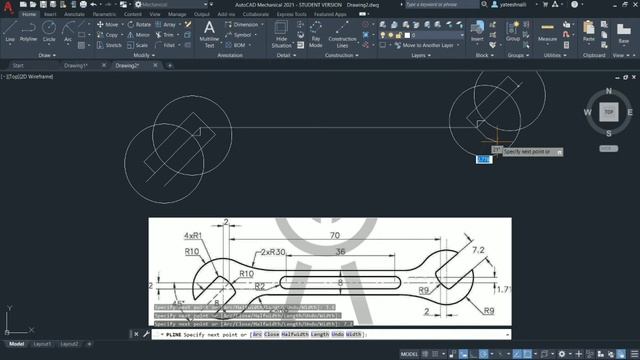Viewport: 640px width, 360px height.
Task: Click the Group tool
Action: 512,31
